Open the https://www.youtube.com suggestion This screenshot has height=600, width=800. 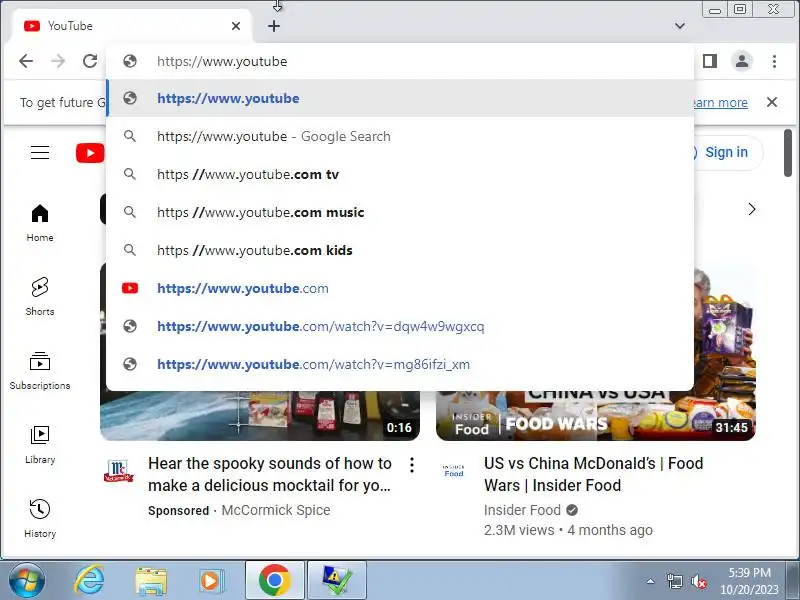400,288
